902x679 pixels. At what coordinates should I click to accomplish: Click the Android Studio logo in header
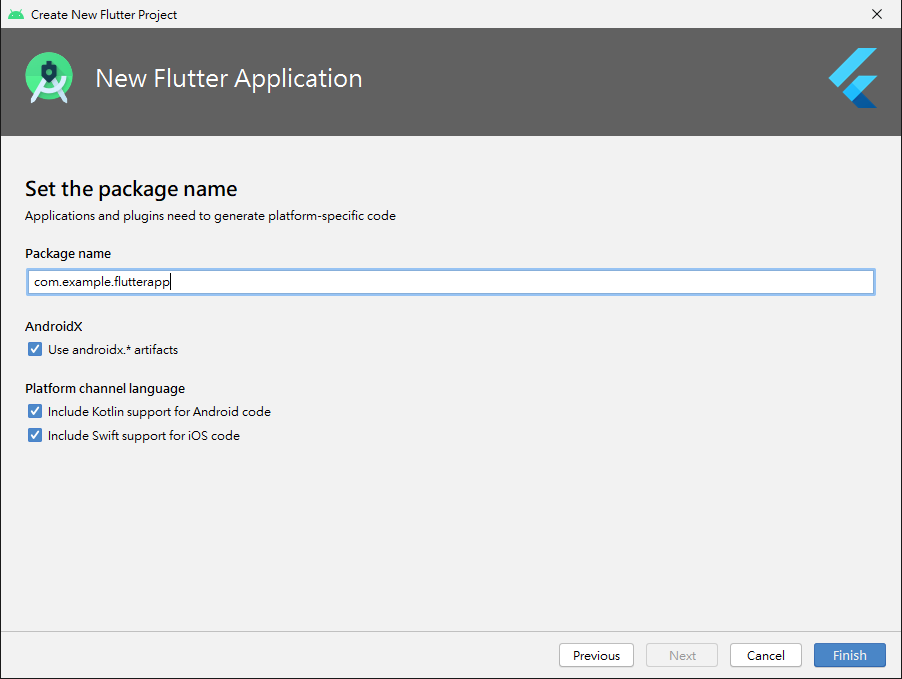(49, 78)
